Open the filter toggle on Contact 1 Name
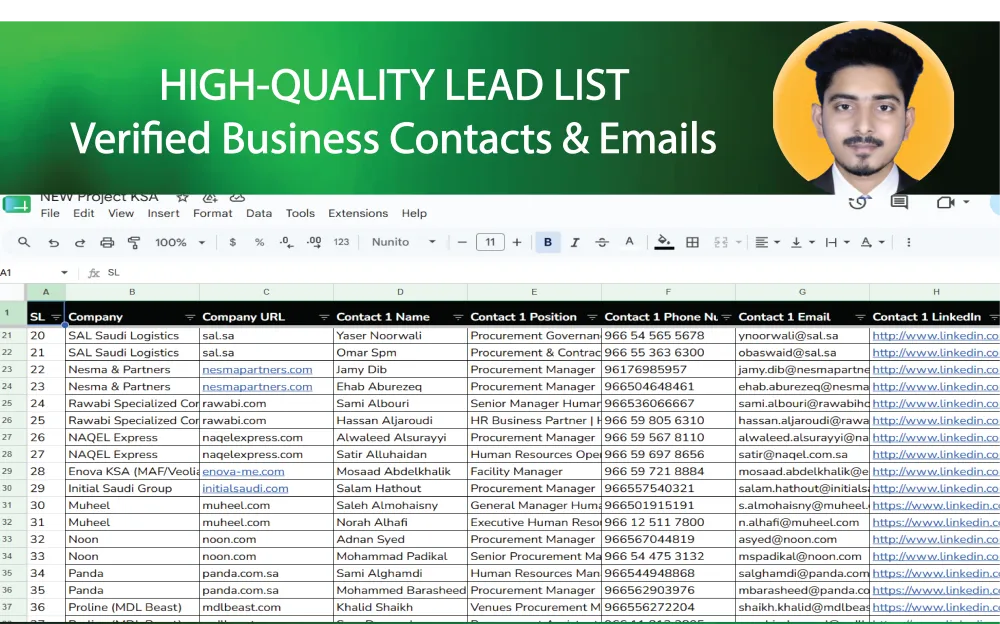Image resolution: width=1000 pixels, height=624 pixels. tap(458, 317)
